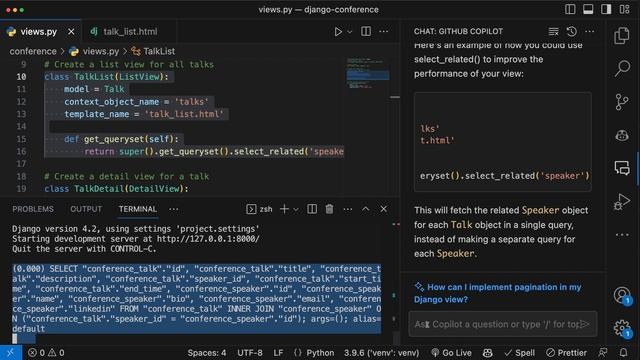Change LF end of line sequence

tap(278, 353)
